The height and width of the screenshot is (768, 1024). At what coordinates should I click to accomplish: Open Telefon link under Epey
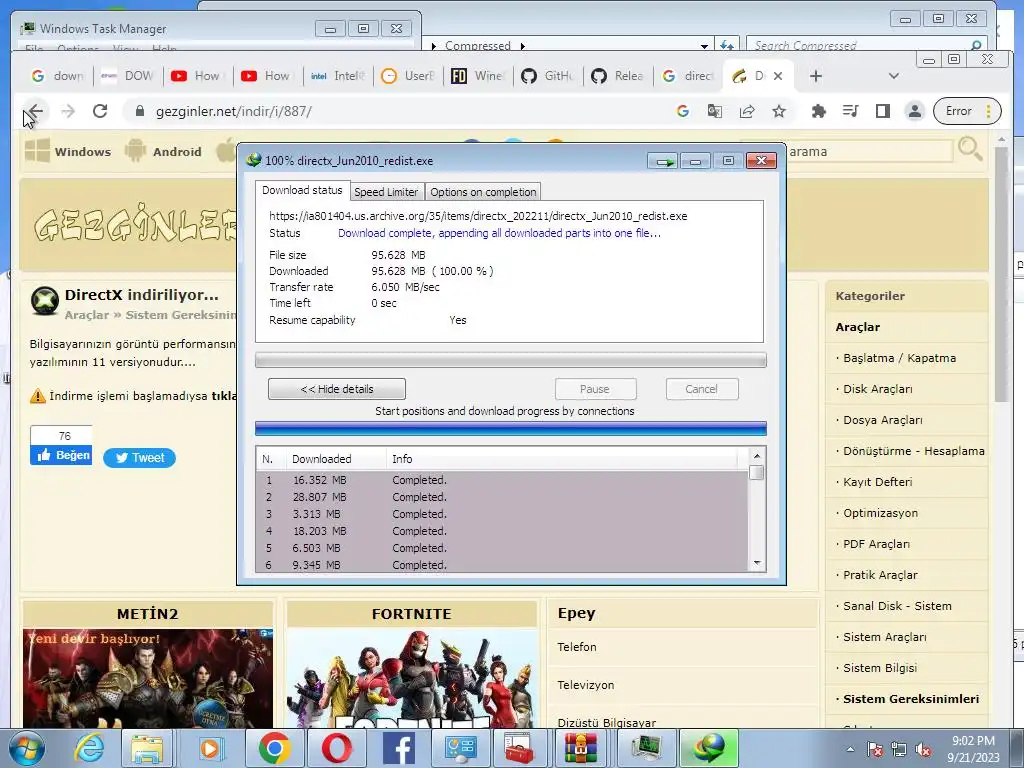(577, 647)
